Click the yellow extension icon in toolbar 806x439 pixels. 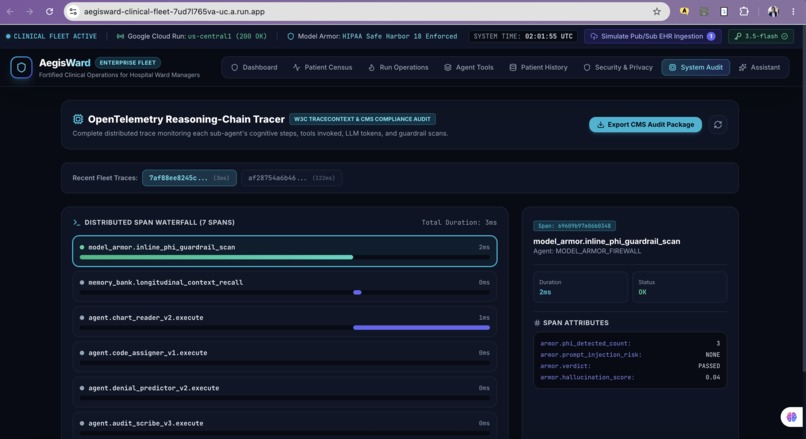[684, 11]
